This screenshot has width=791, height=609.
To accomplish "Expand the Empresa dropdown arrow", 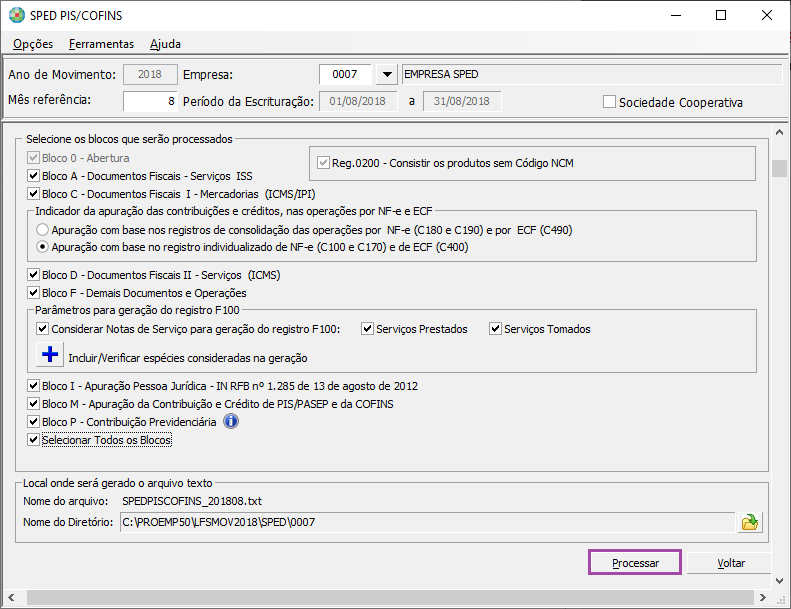I will [x=385, y=75].
